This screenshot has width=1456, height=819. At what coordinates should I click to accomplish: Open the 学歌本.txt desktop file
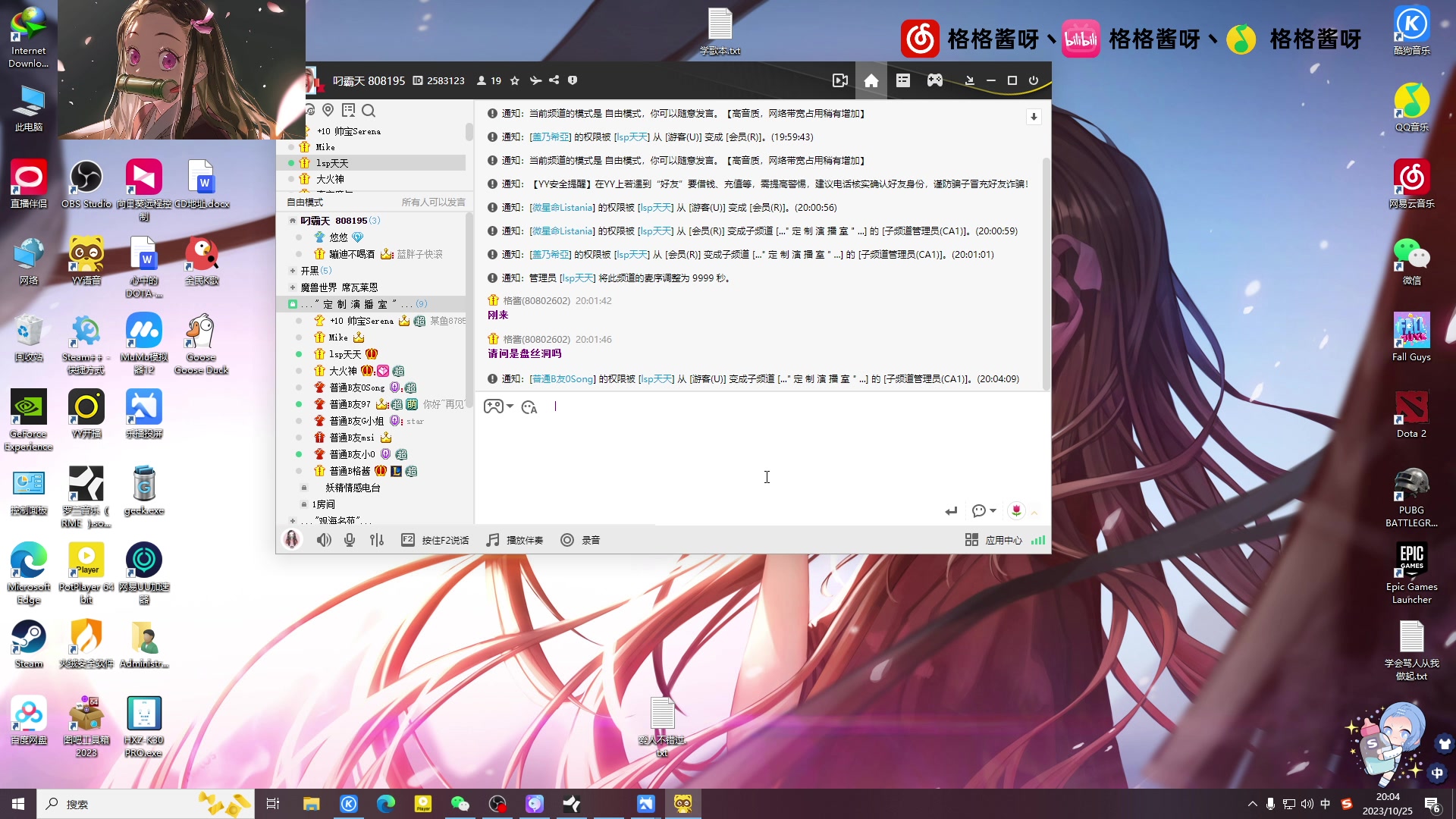(720, 31)
